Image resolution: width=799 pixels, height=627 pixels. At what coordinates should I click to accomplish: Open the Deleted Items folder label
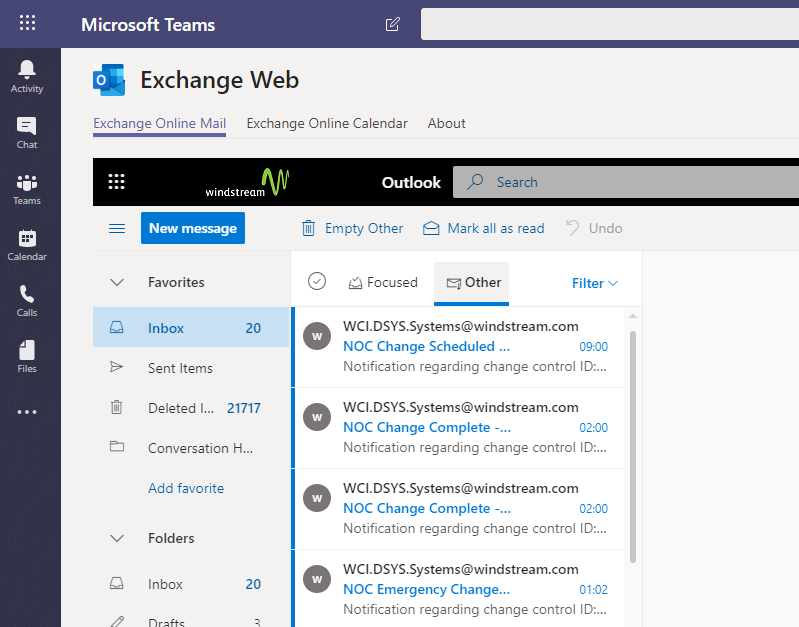point(181,408)
